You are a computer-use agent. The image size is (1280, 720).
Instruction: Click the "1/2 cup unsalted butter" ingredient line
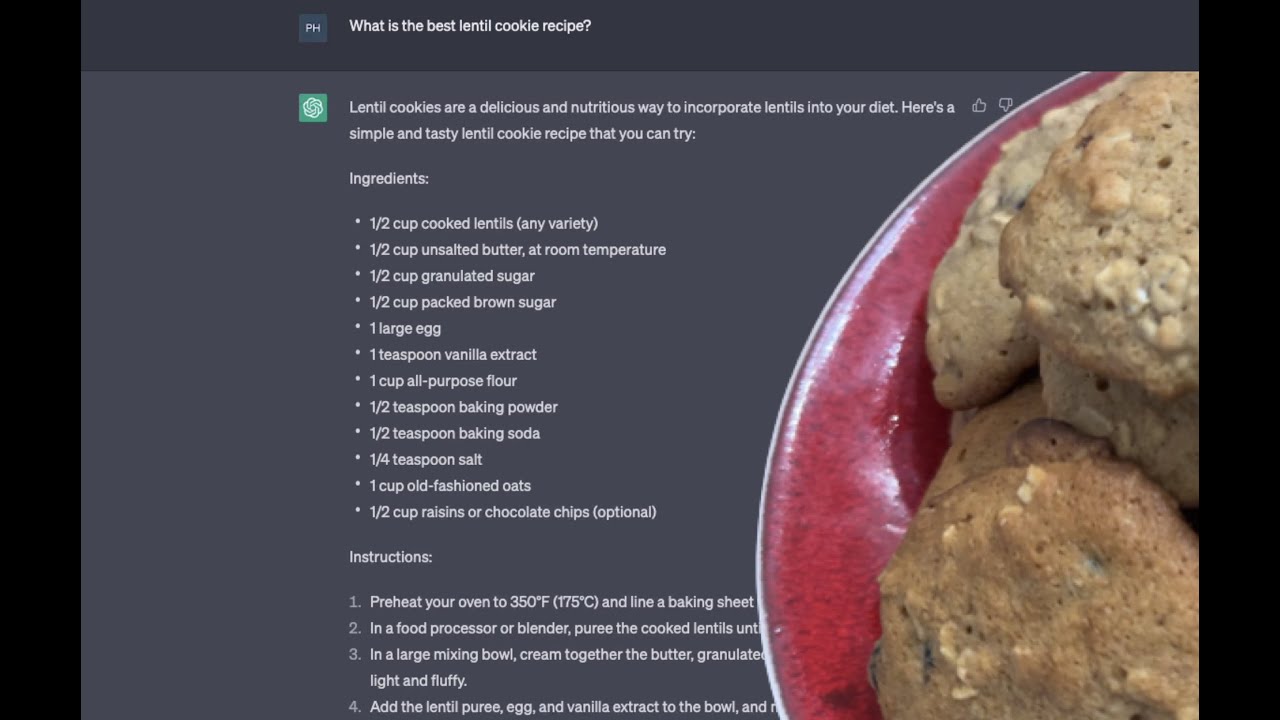tap(518, 250)
